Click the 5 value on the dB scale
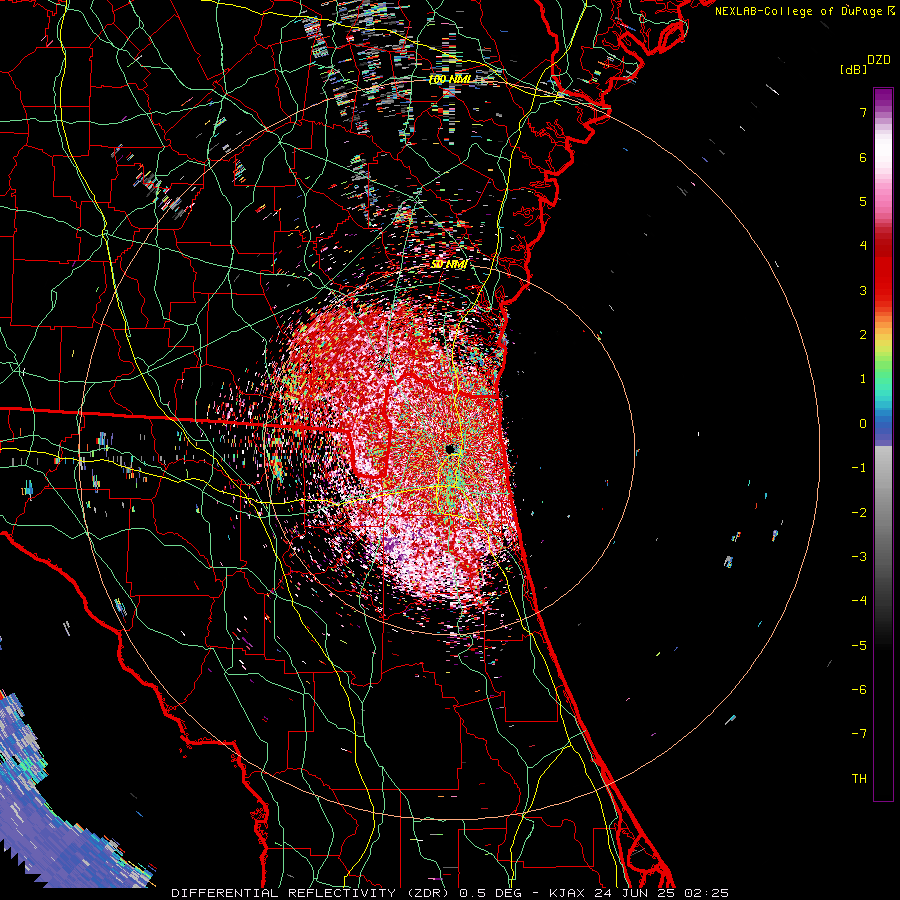The height and width of the screenshot is (900, 900). [x=863, y=201]
